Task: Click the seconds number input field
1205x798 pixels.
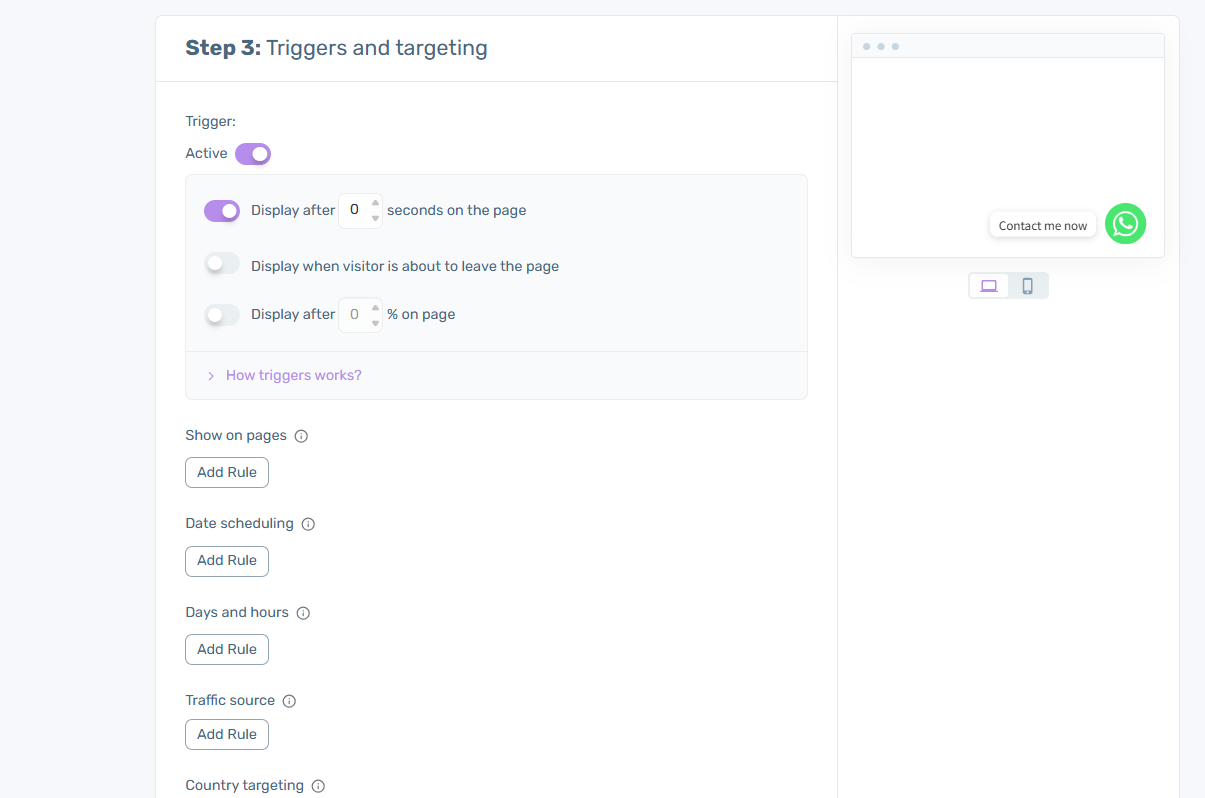Action: (354, 211)
